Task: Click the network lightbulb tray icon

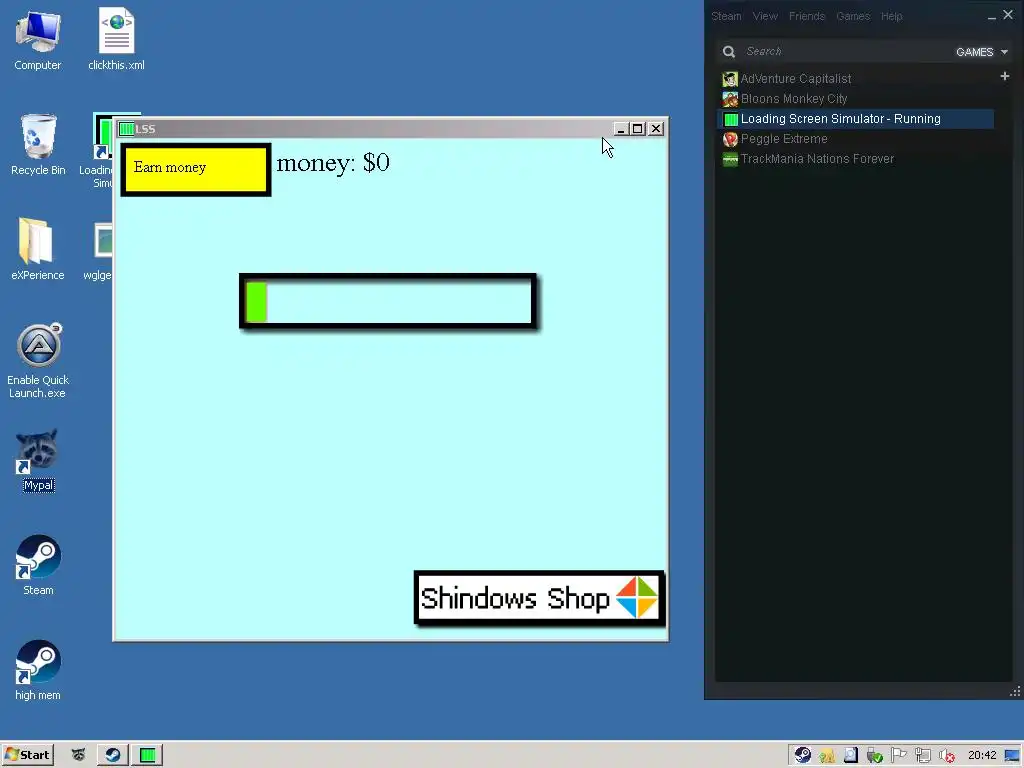Action: tap(827, 756)
